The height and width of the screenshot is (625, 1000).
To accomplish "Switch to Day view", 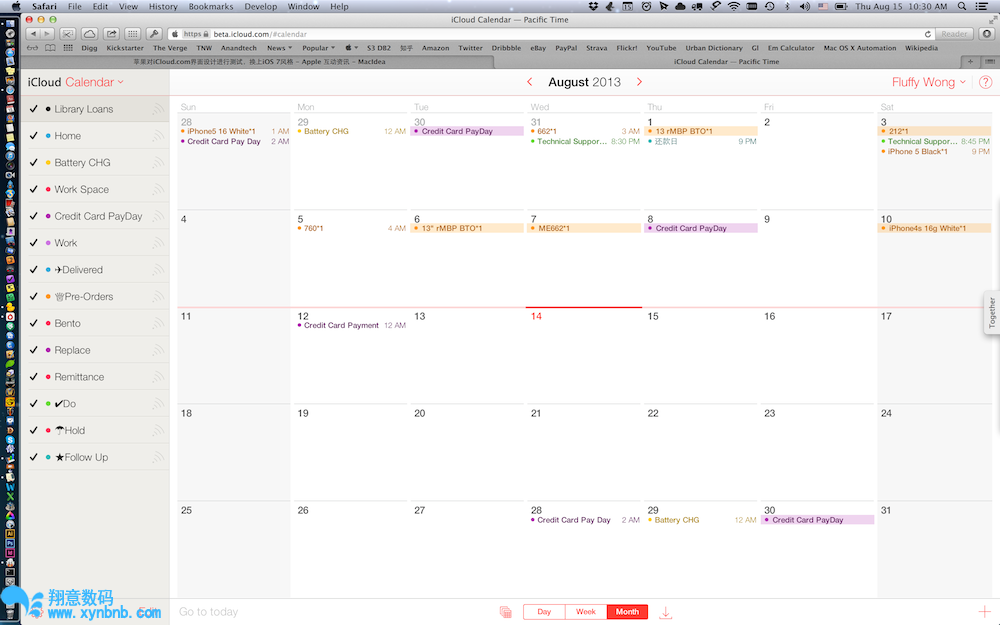I will [x=544, y=612].
